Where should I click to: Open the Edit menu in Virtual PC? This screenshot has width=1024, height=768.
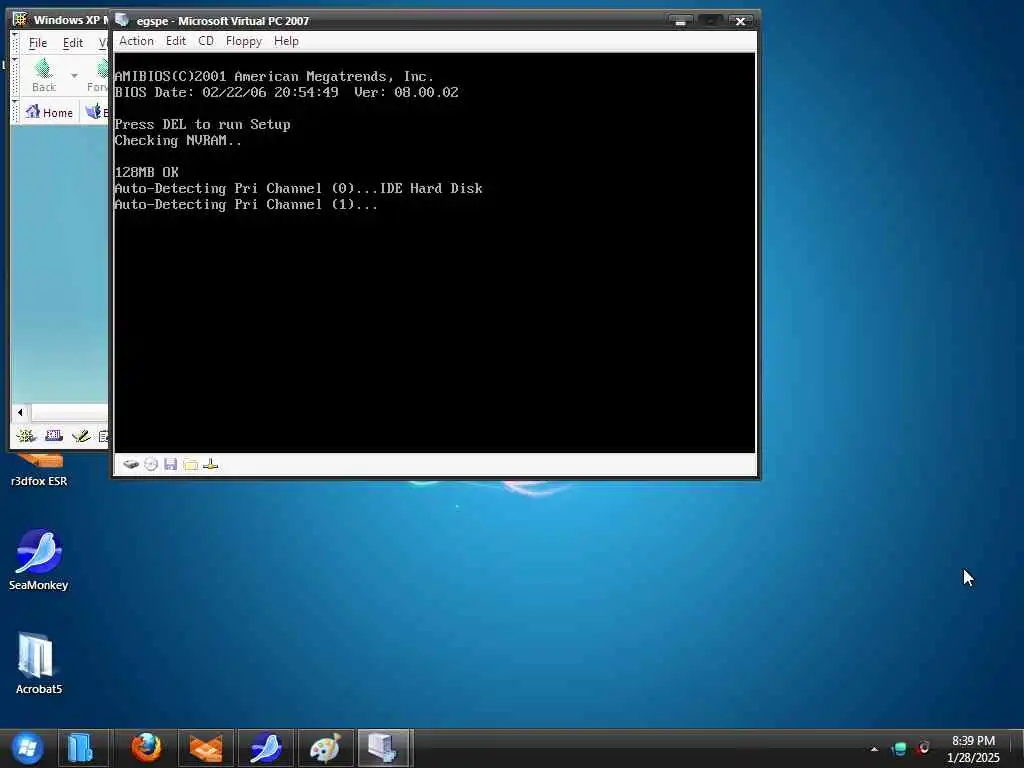(x=176, y=41)
